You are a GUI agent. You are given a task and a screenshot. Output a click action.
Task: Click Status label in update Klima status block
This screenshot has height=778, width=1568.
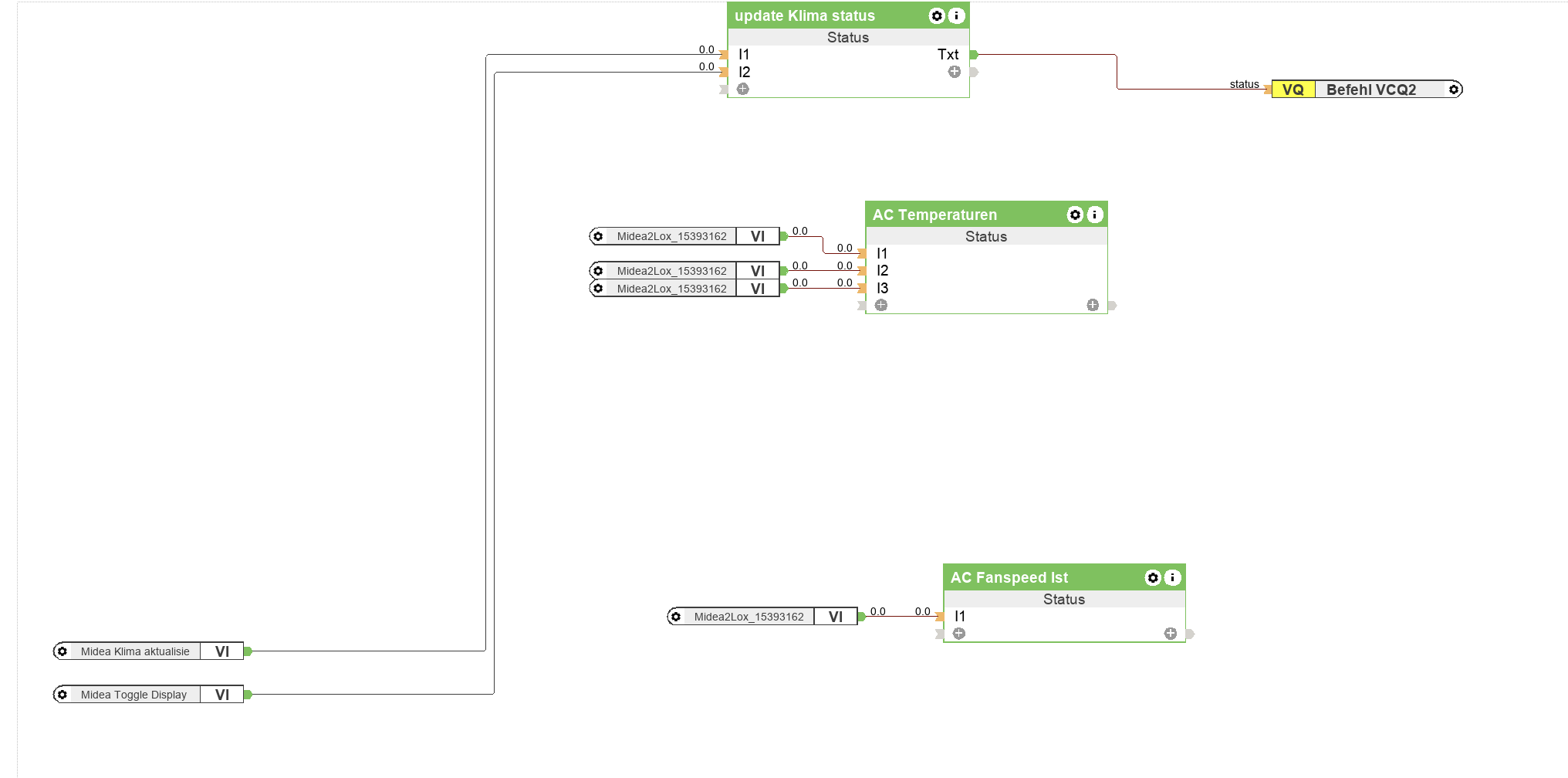point(848,38)
